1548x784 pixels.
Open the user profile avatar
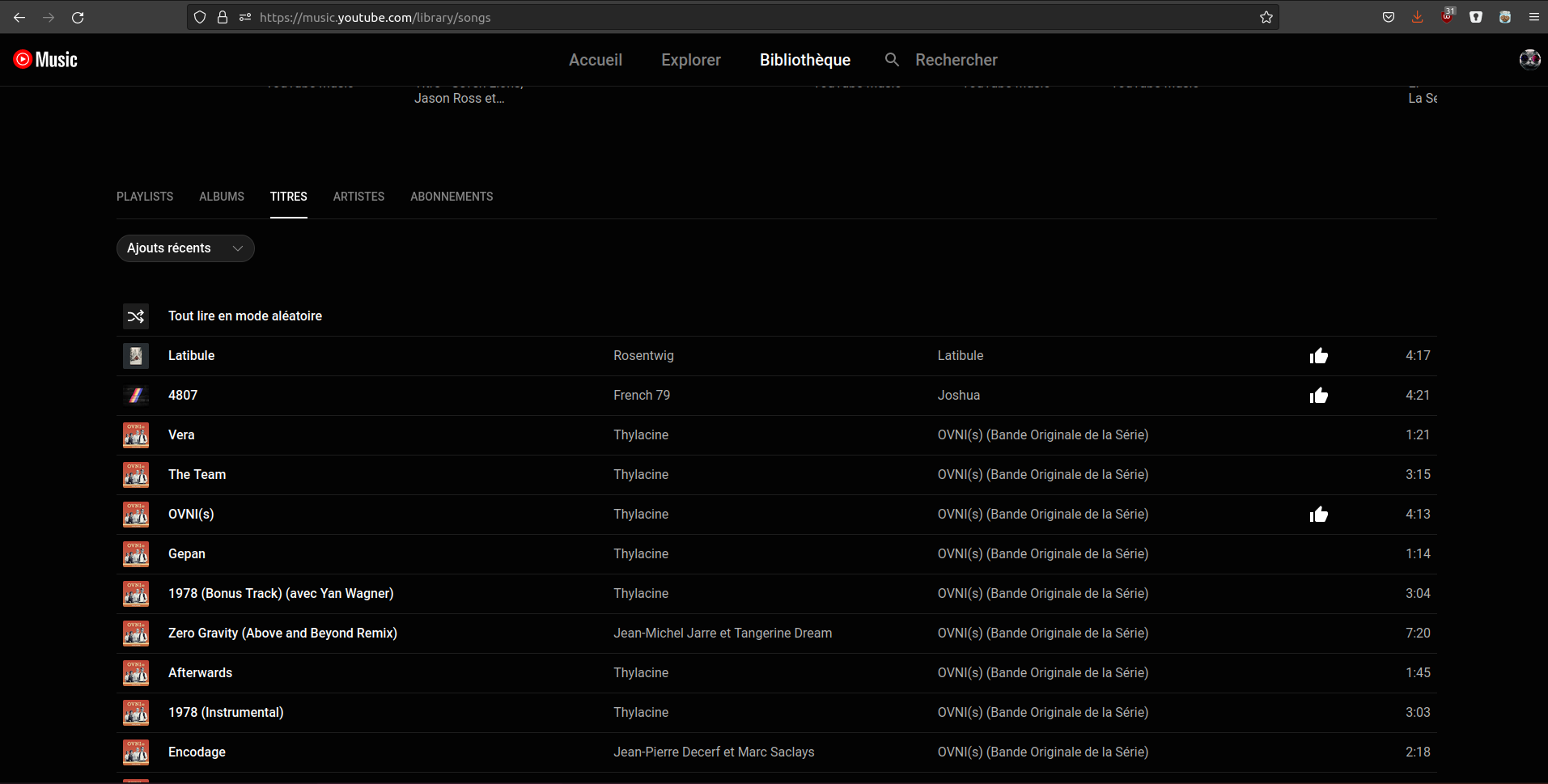pyautogui.click(x=1529, y=59)
